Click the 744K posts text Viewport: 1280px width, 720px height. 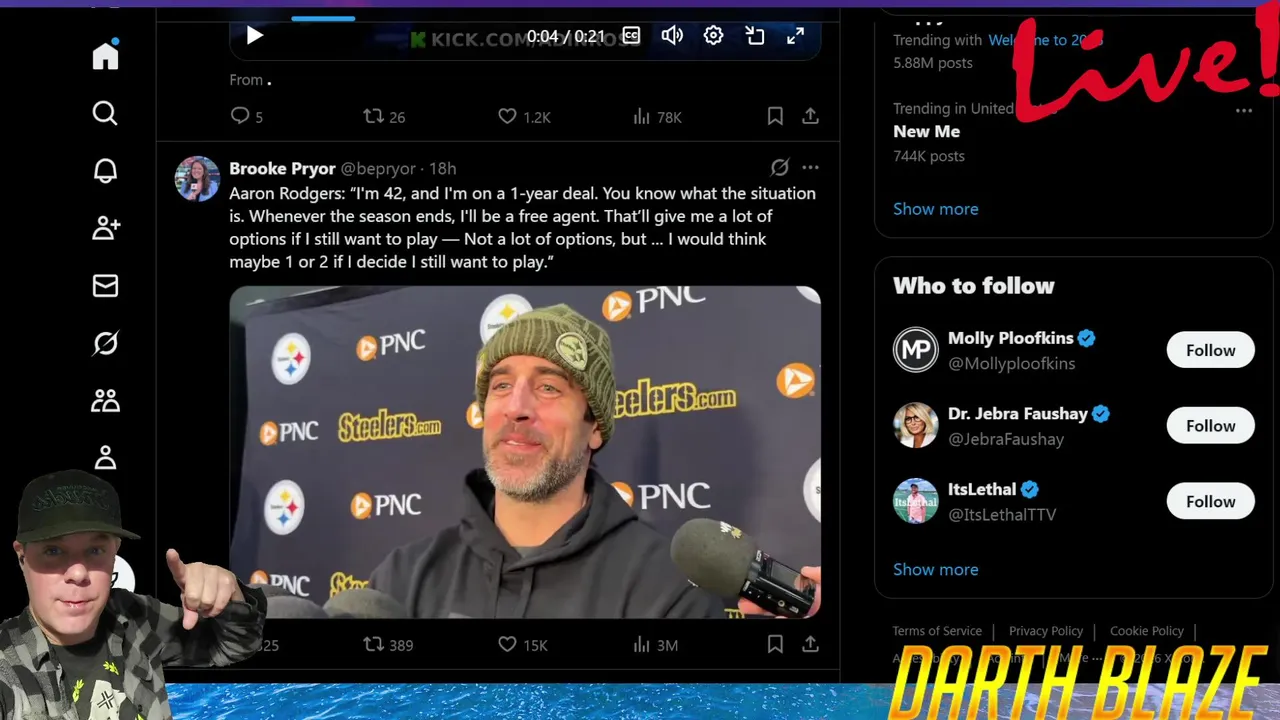click(929, 156)
